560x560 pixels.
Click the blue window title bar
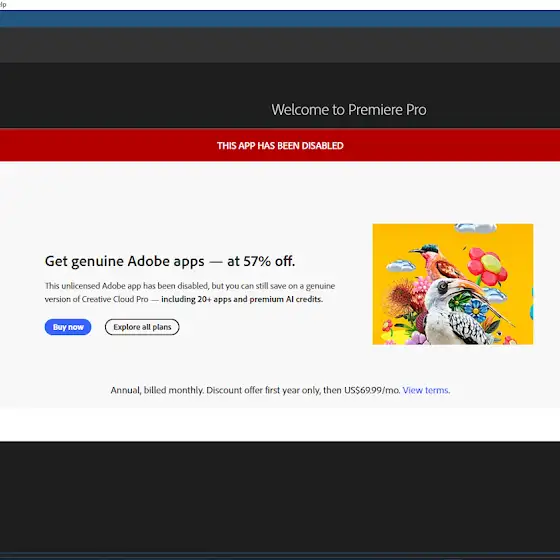[280, 19]
